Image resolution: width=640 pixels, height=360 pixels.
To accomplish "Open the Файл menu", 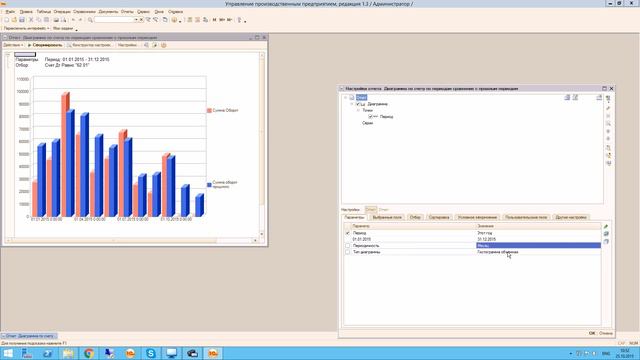I will 10,12.
